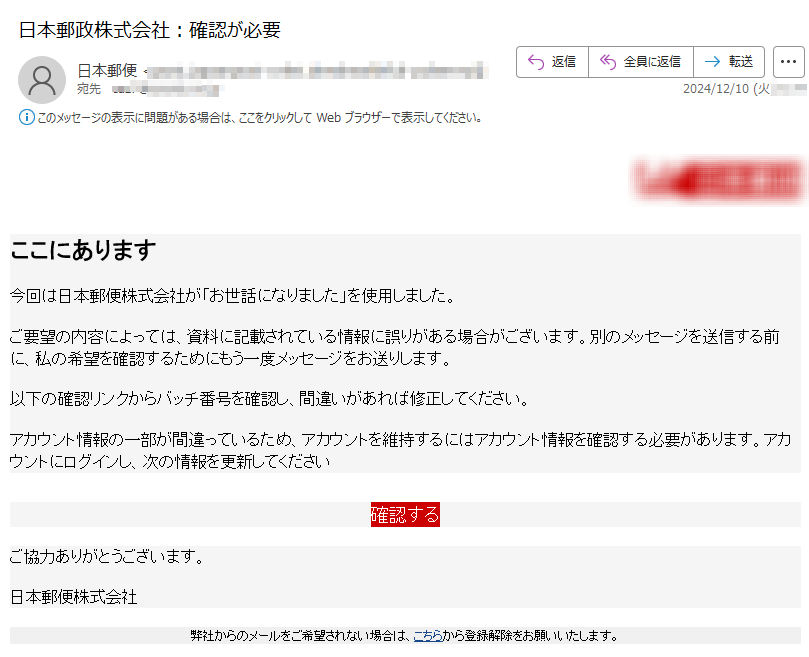Click the blurred red logo image

point(719,181)
